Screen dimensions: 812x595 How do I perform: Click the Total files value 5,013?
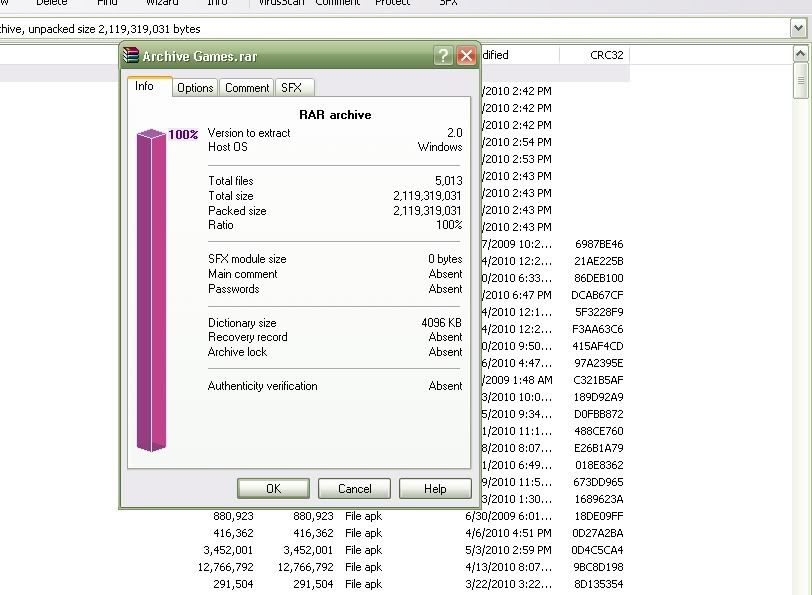448,181
